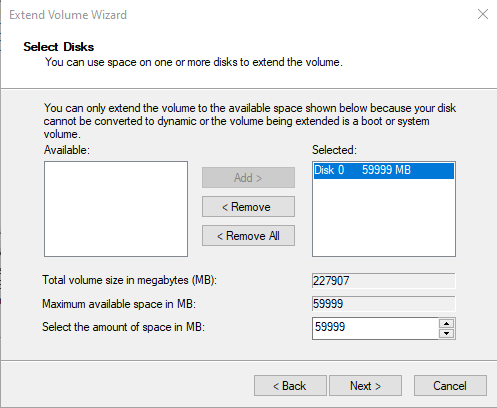The height and width of the screenshot is (408, 497).
Task: Click the < Remove button
Action: [x=248, y=207]
